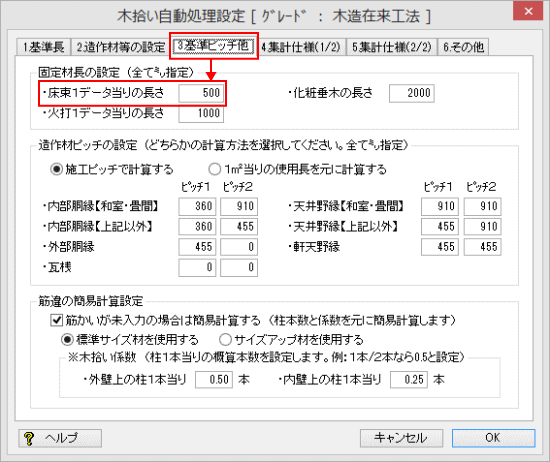
Task: Close the dialog with the X icon
Action: (528, 11)
